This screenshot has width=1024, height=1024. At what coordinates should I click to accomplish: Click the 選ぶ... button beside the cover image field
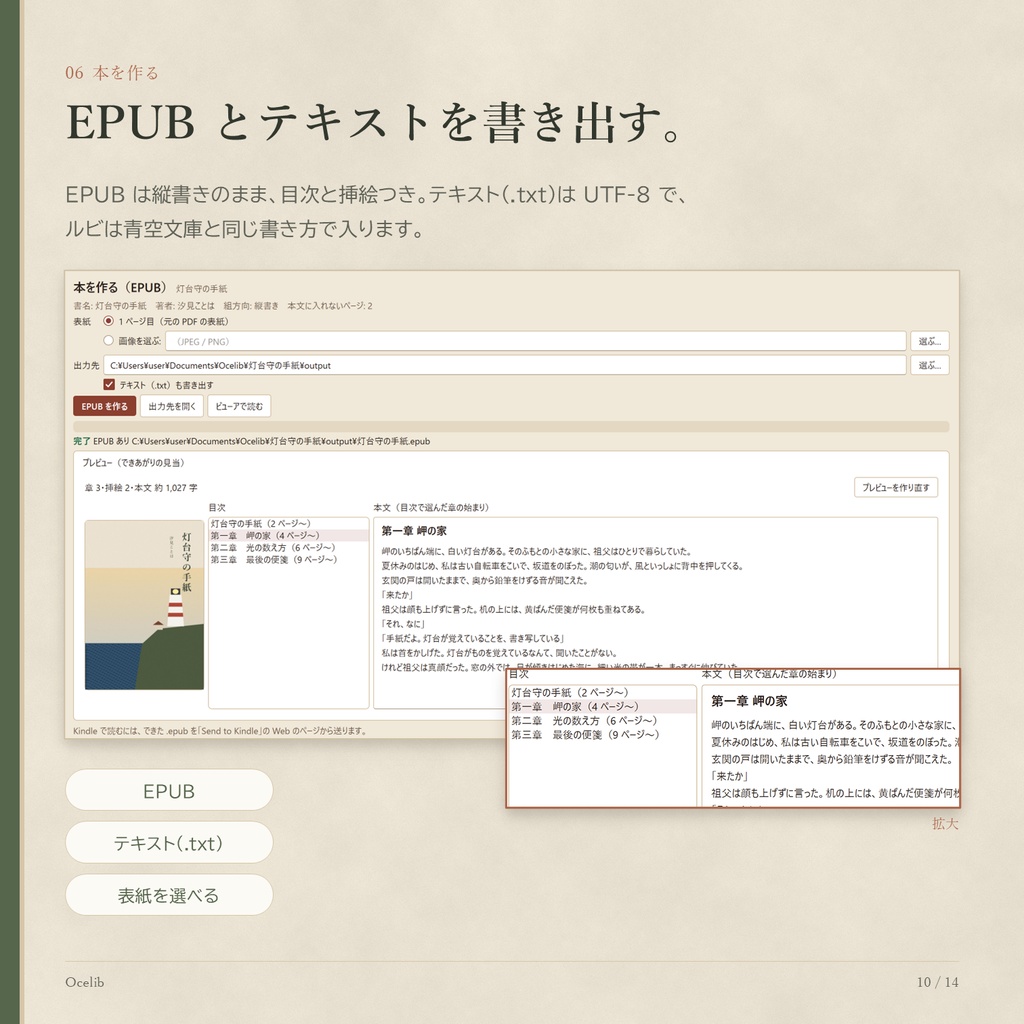929,341
